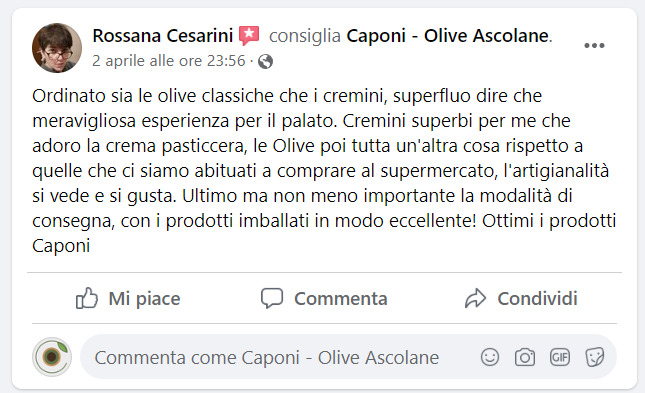The height and width of the screenshot is (393, 645).
Task: Click the speech bubble comment icon
Action: click(x=272, y=298)
